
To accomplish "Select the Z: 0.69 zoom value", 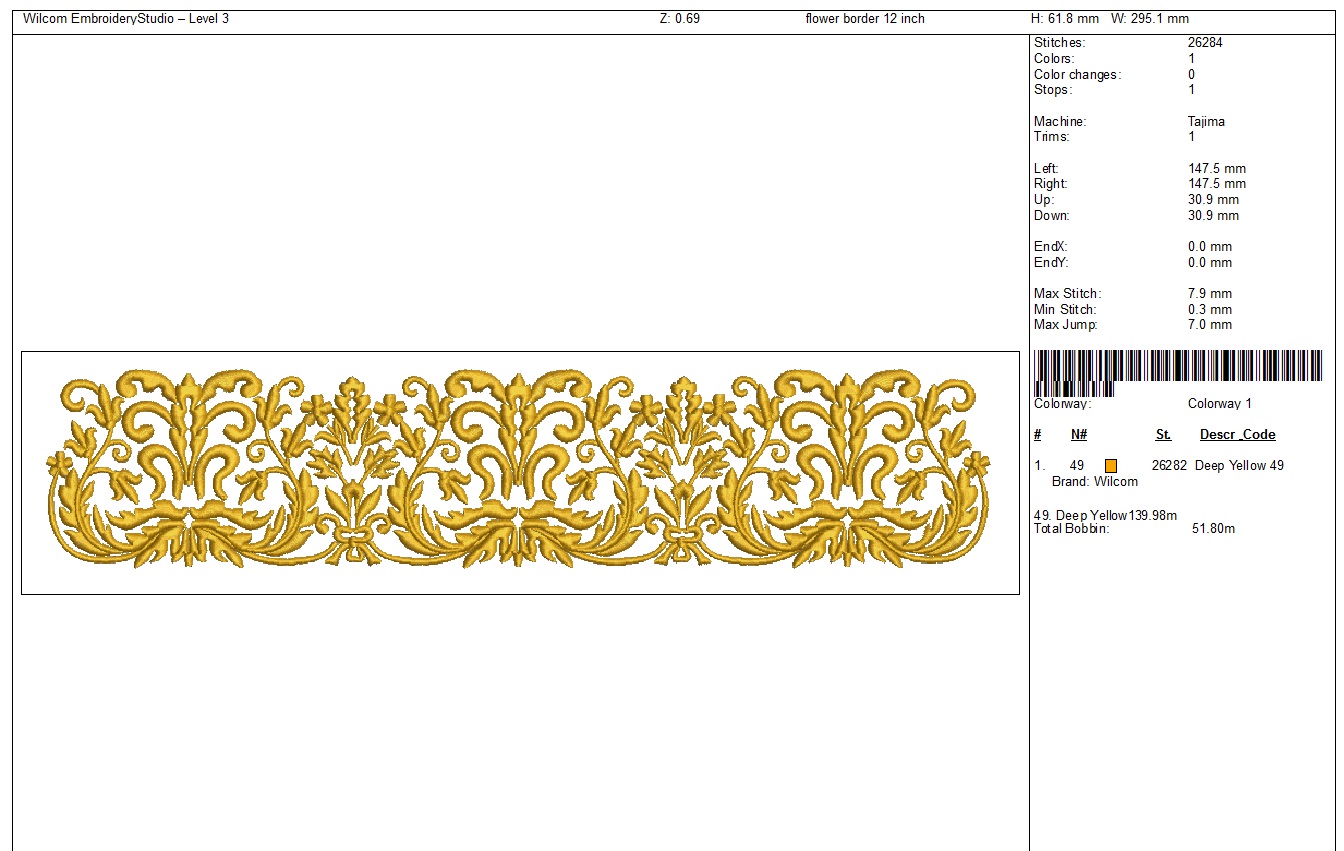I will point(680,19).
